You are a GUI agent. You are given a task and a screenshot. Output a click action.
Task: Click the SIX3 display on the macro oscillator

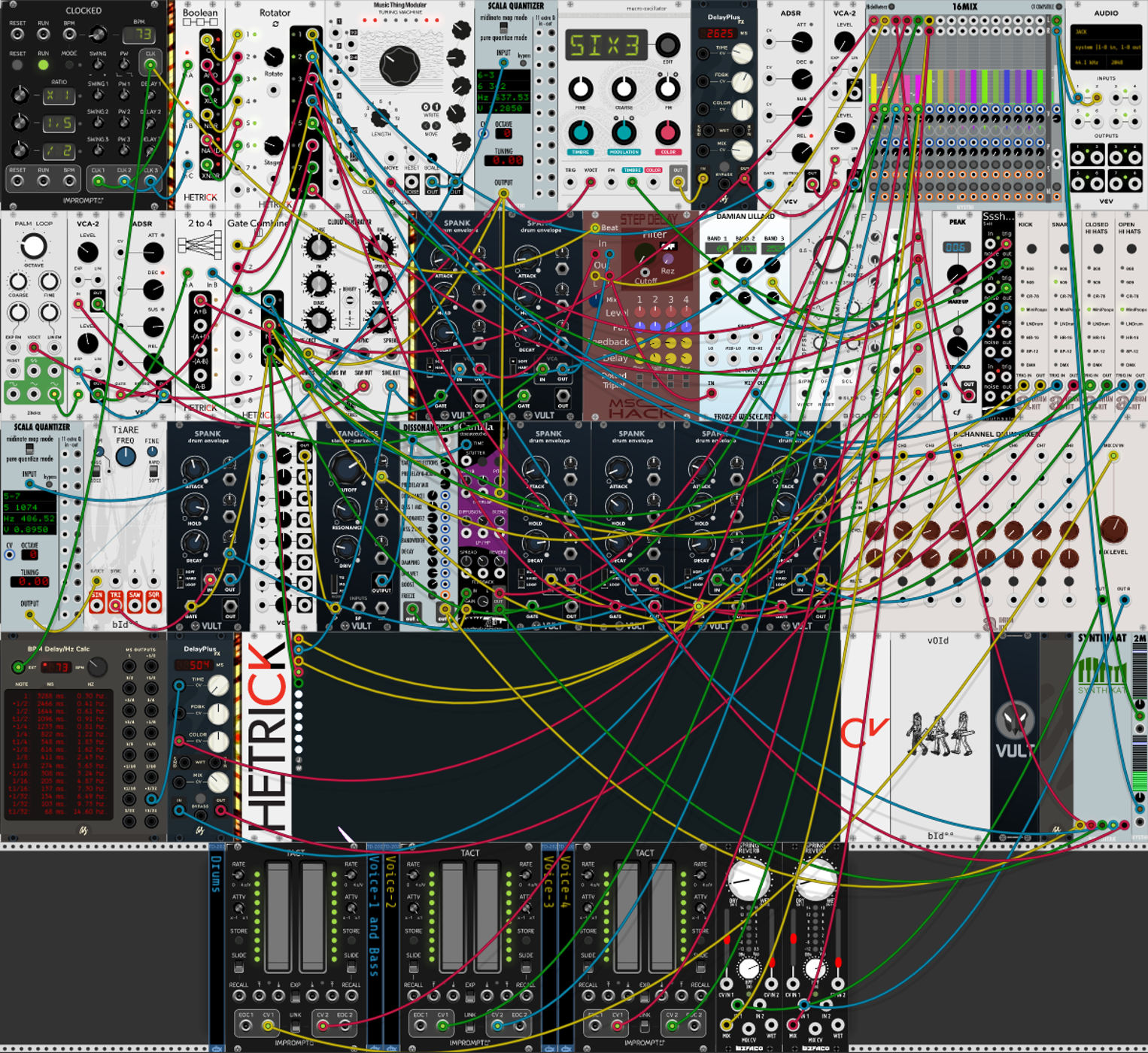pyautogui.click(x=606, y=45)
